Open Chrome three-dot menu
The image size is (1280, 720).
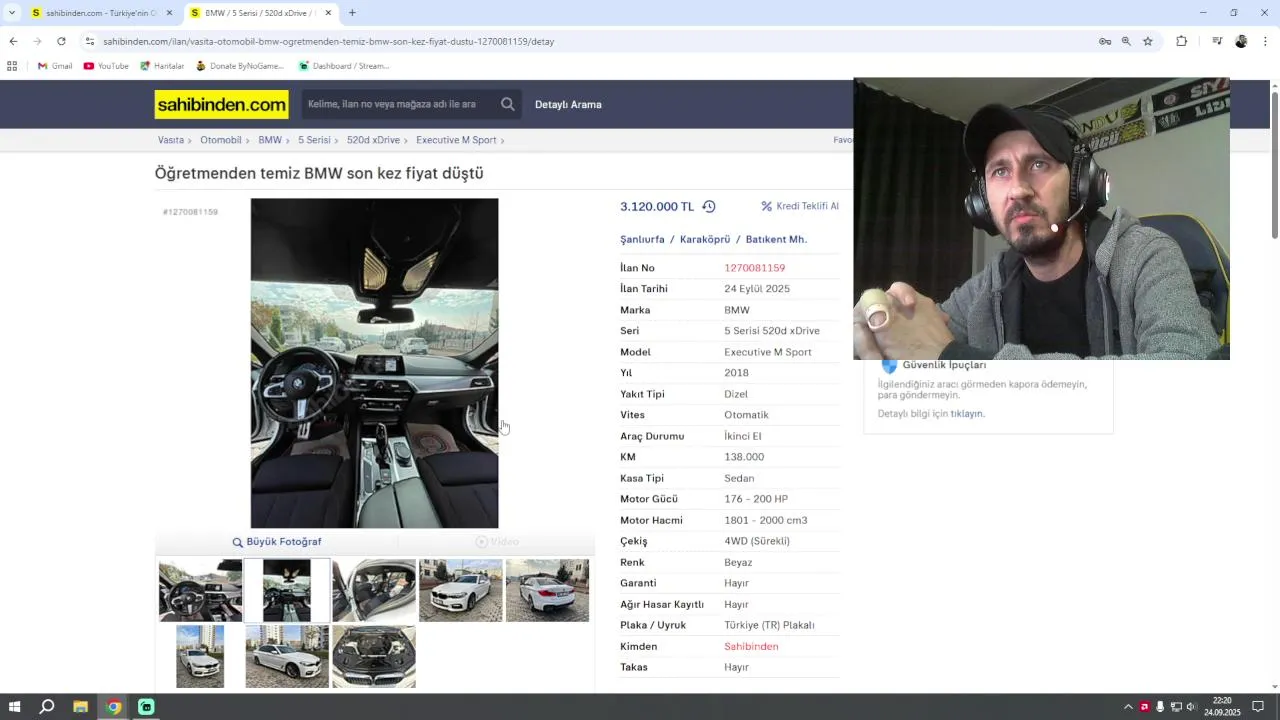pos(1265,41)
